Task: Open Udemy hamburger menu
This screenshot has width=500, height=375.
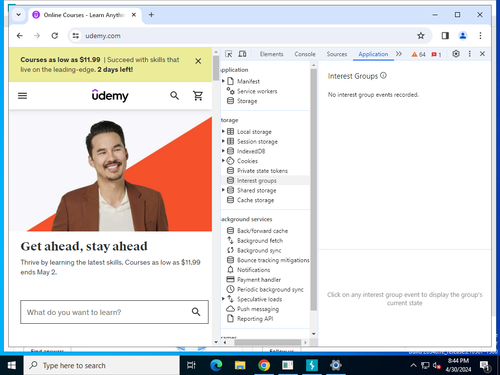Action: (x=22, y=96)
